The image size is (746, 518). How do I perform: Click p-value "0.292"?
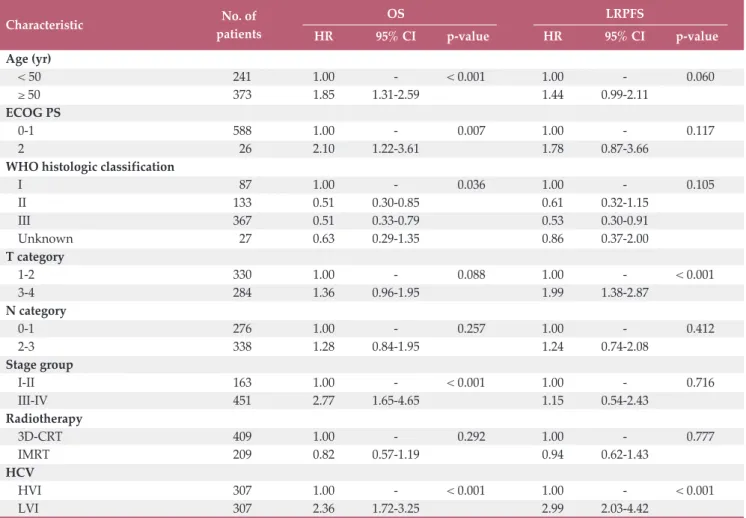(471, 437)
